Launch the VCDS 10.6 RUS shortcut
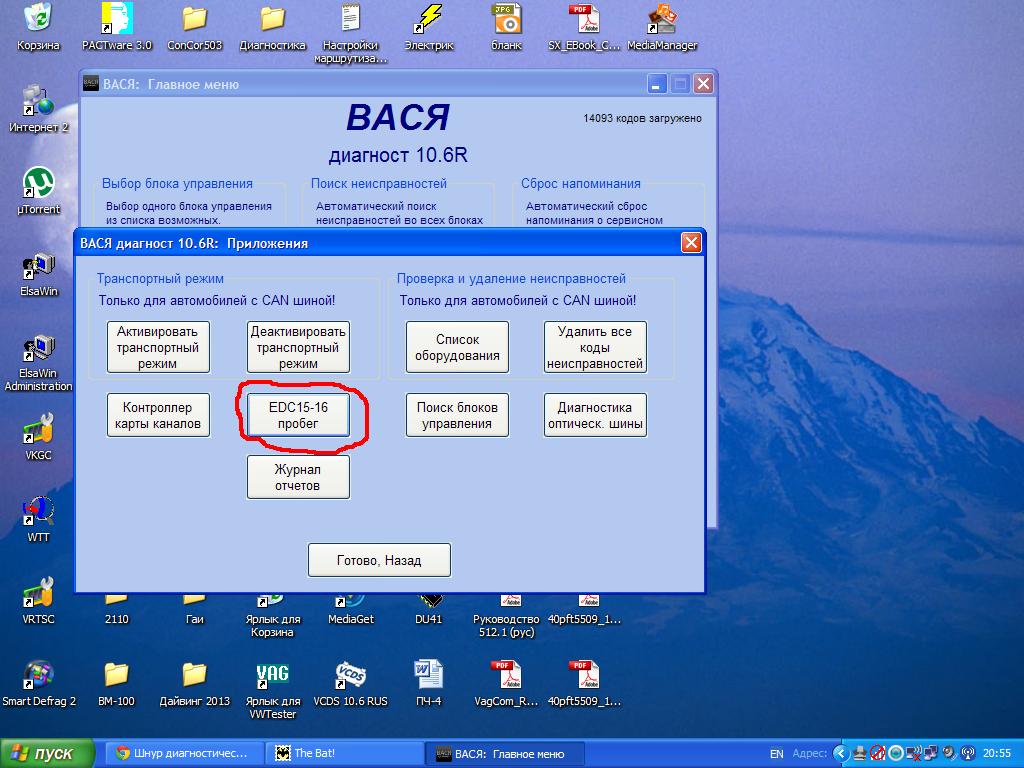This screenshot has width=1024, height=768. [351, 683]
